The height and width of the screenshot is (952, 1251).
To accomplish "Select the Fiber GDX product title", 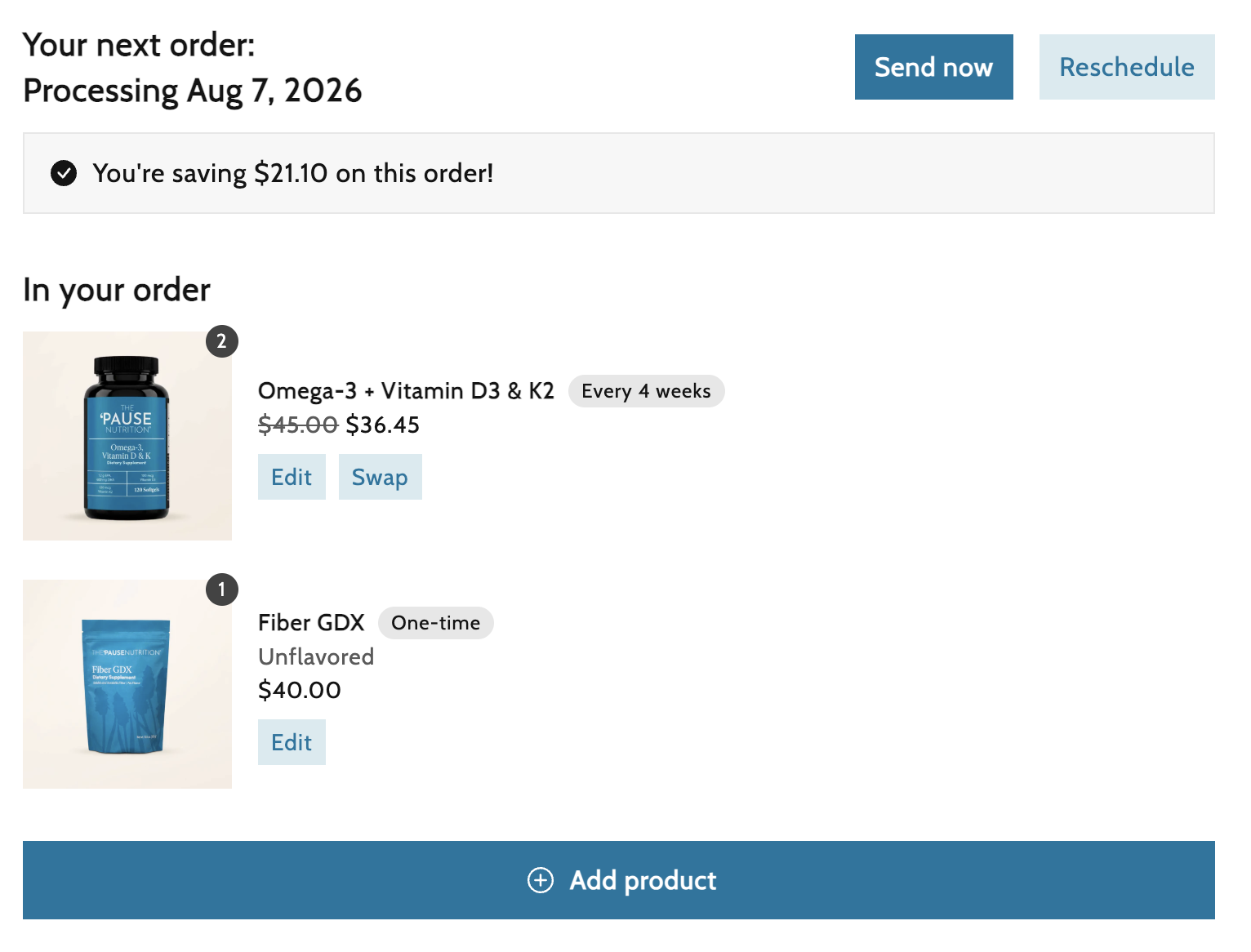I will click(311, 623).
